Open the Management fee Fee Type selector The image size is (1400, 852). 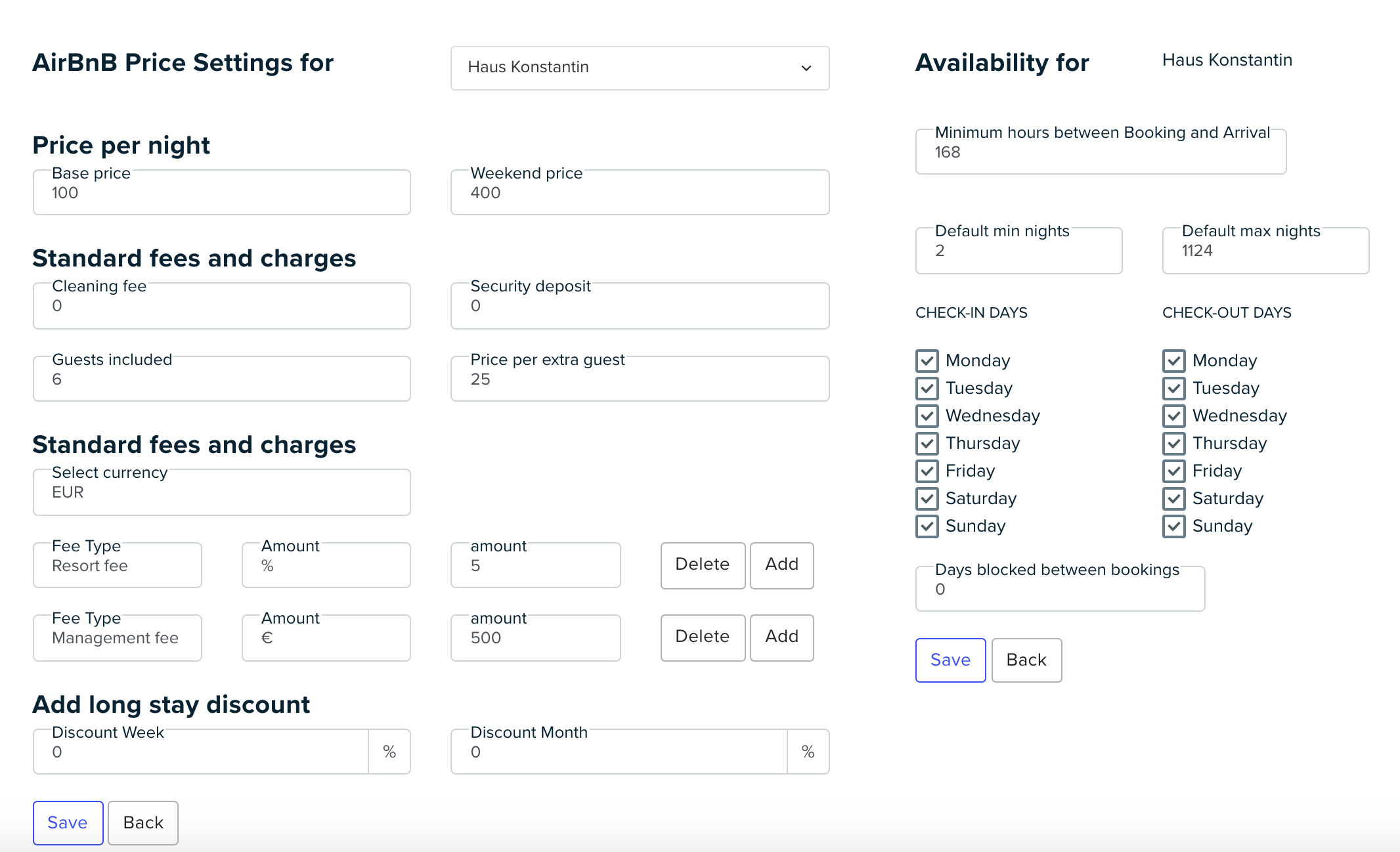(x=118, y=637)
